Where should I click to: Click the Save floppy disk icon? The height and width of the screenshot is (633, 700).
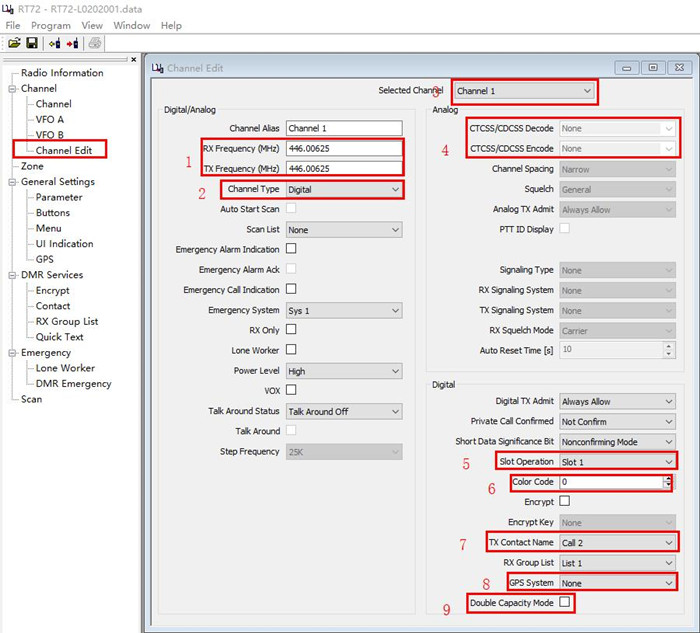tap(32, 43)
